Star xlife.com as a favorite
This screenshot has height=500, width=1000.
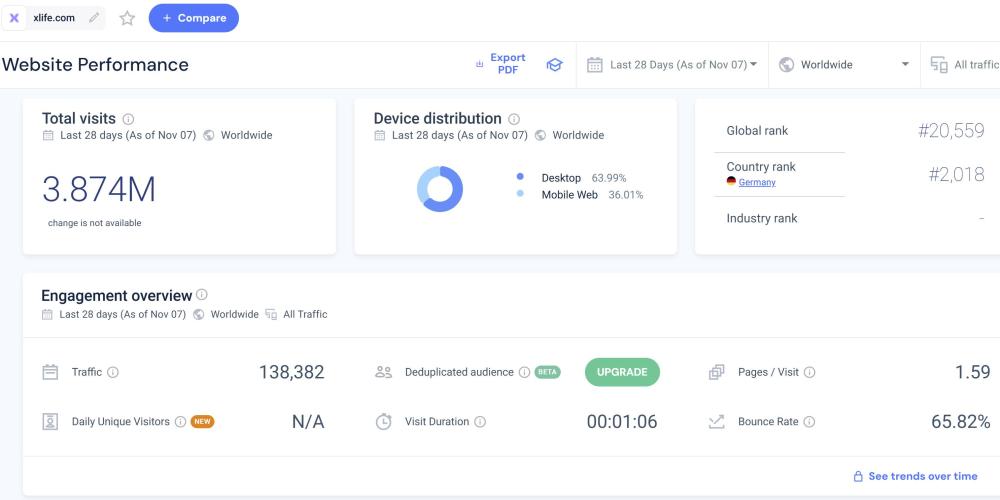coord(127,18)
